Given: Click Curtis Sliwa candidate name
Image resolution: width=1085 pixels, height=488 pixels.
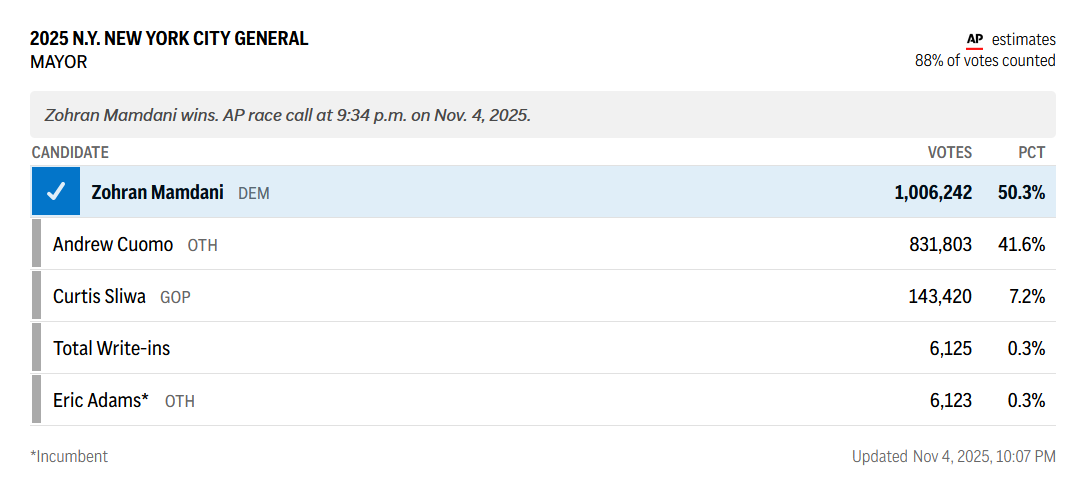Looking at the screenshot, I should pyautogui.click(x=99, y=296).
